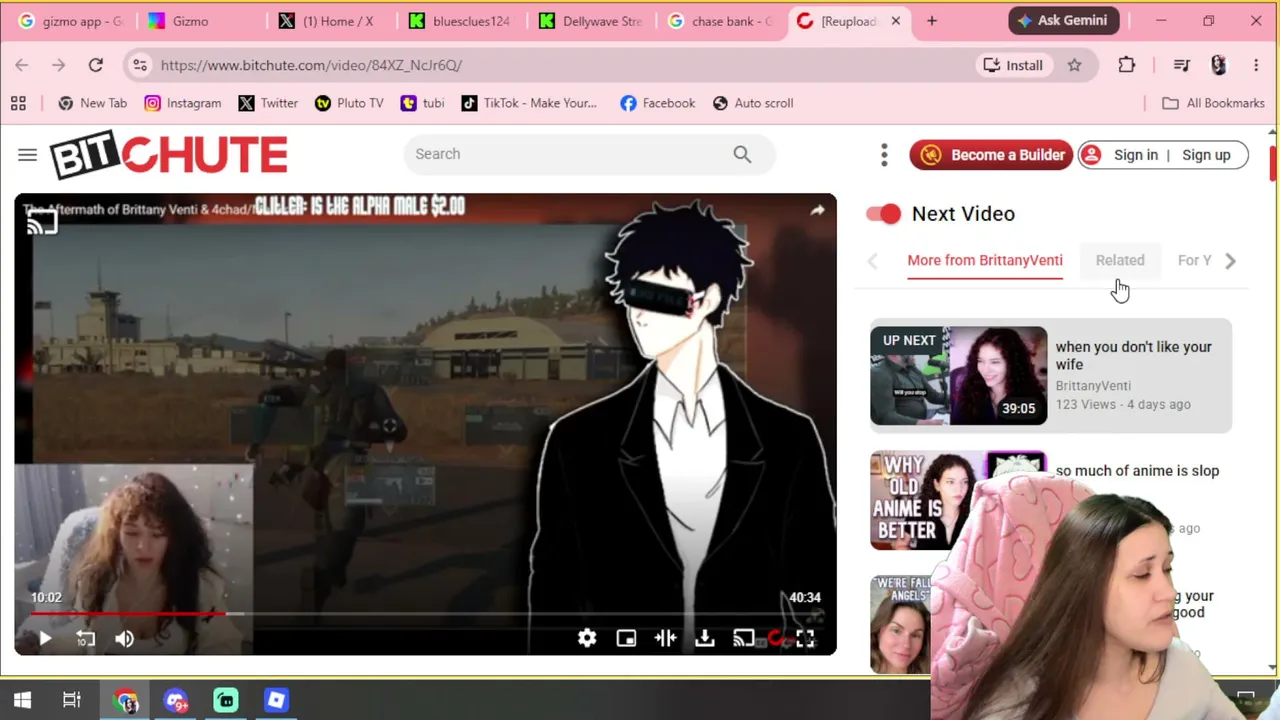This screenshot has height=720, width=1280.
Task: Open the New Tab bookmark
Action: 93,103
